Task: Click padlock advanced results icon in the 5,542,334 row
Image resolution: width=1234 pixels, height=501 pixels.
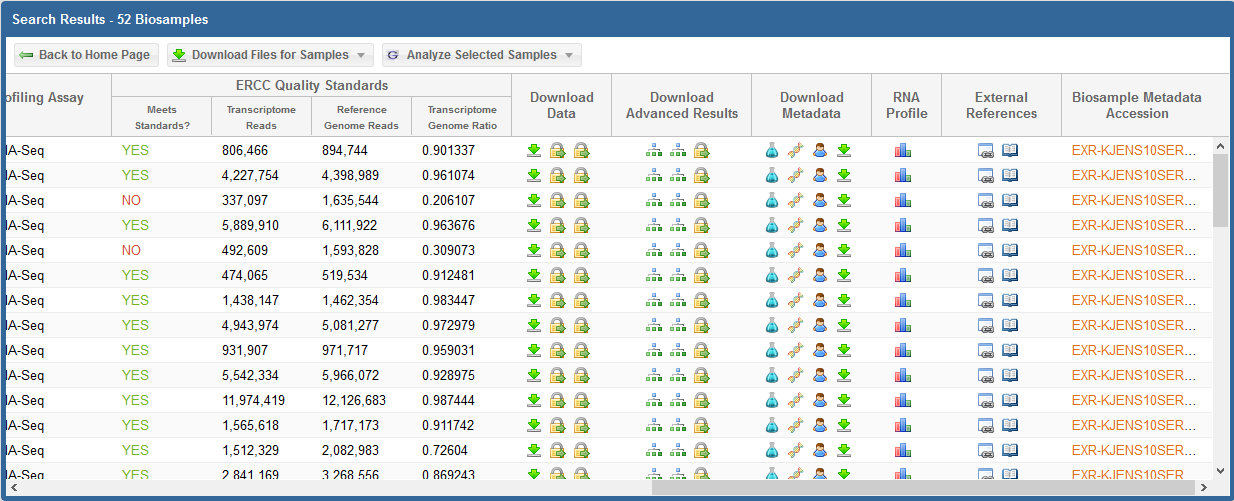Action: point(702,376)
